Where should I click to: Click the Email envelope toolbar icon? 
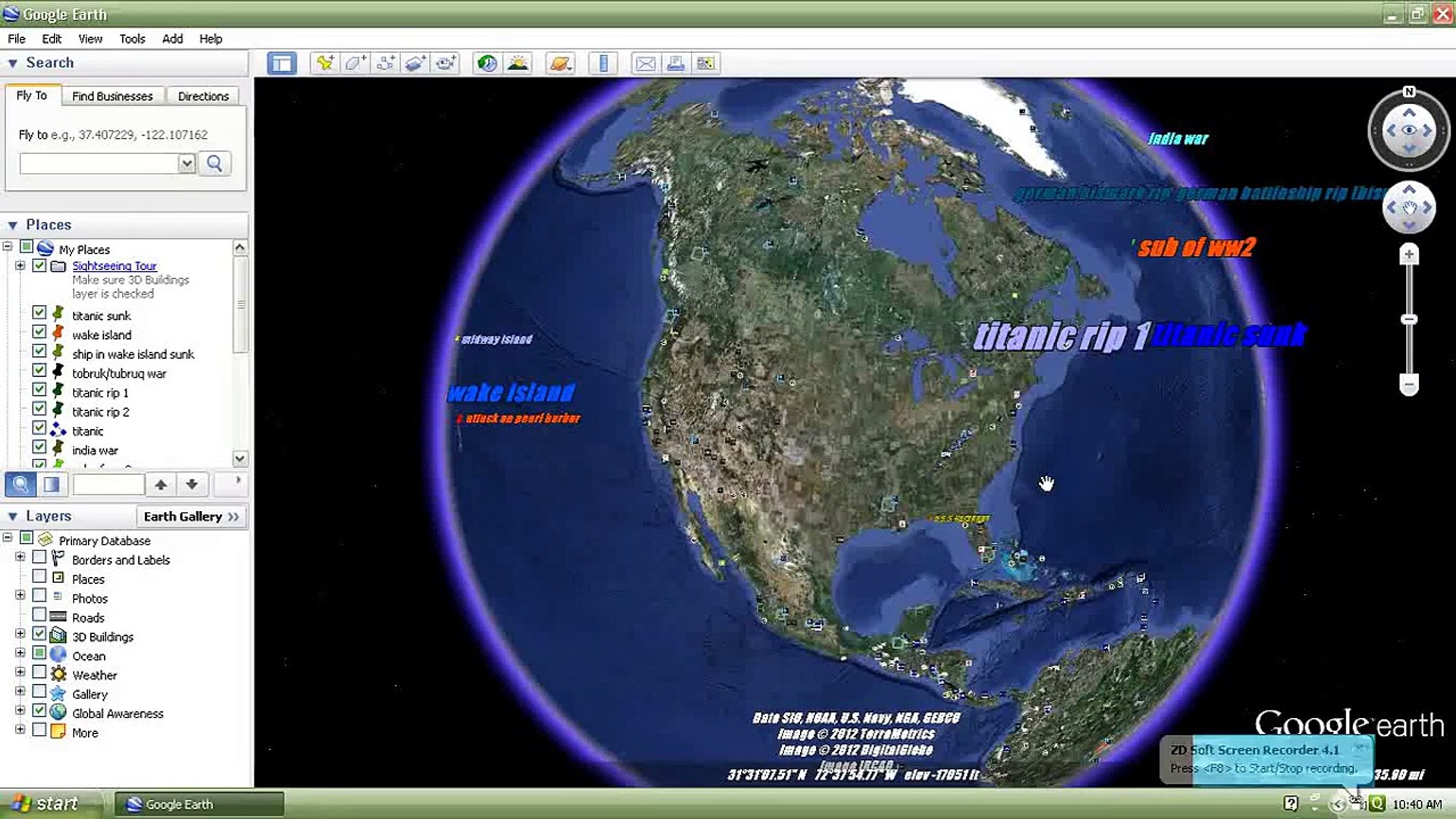click(645, 64)
